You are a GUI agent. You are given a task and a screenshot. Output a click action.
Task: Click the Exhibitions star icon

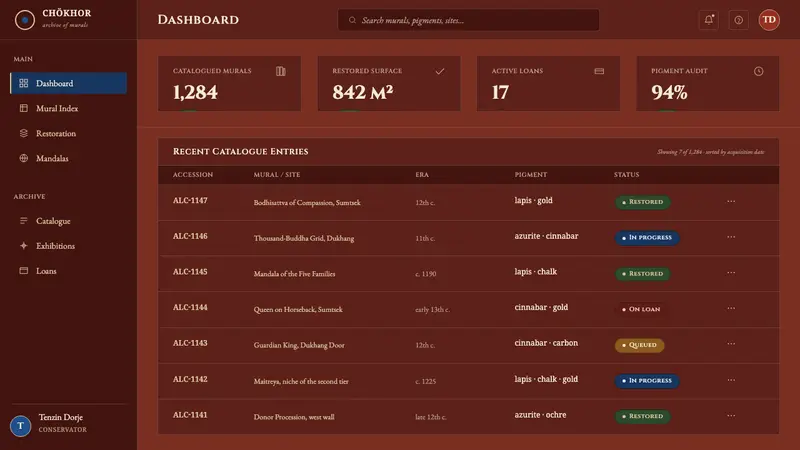coord(23,246)
